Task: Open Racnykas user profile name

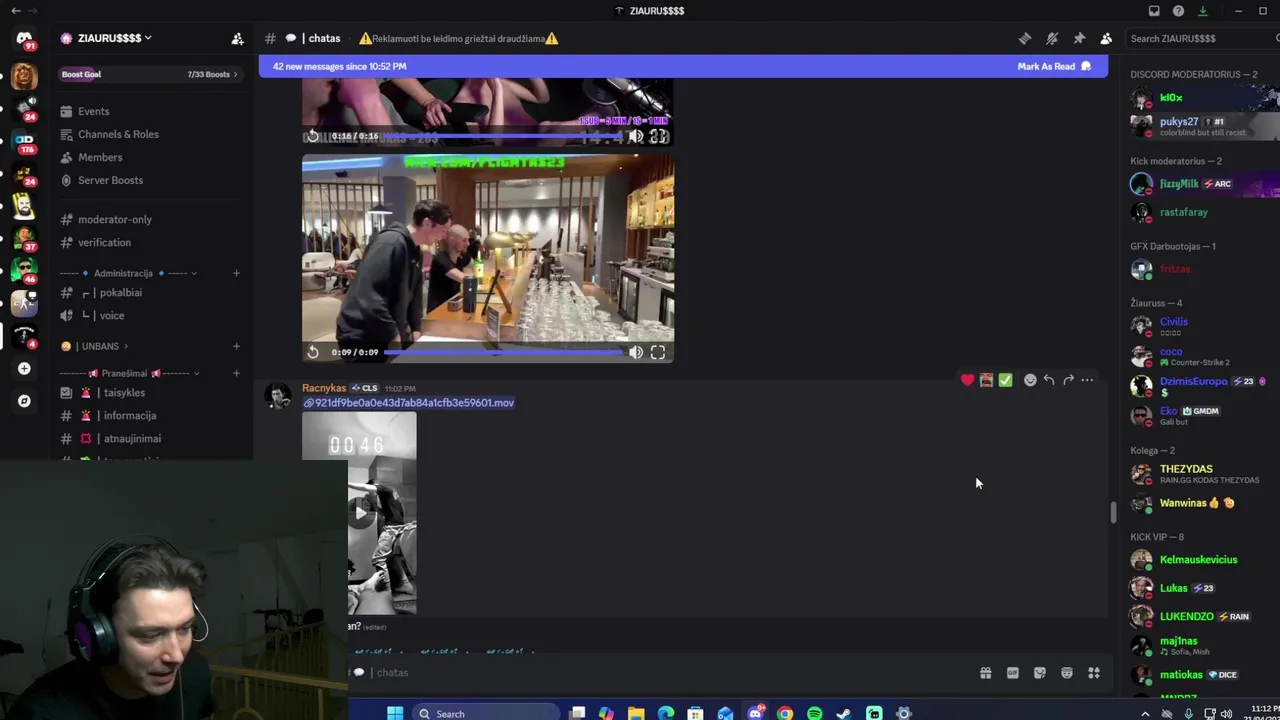Action: click(324, 388)
